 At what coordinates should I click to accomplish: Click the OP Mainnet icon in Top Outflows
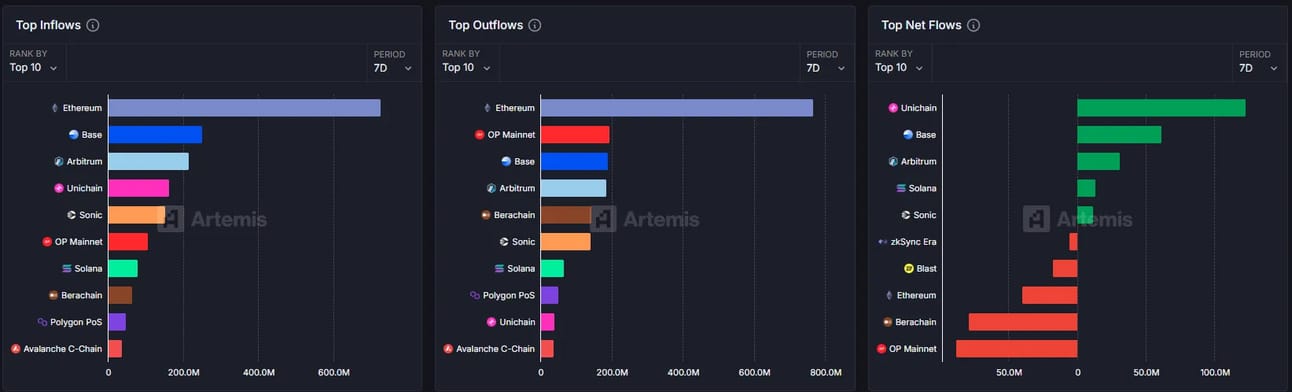coord(479,135)
